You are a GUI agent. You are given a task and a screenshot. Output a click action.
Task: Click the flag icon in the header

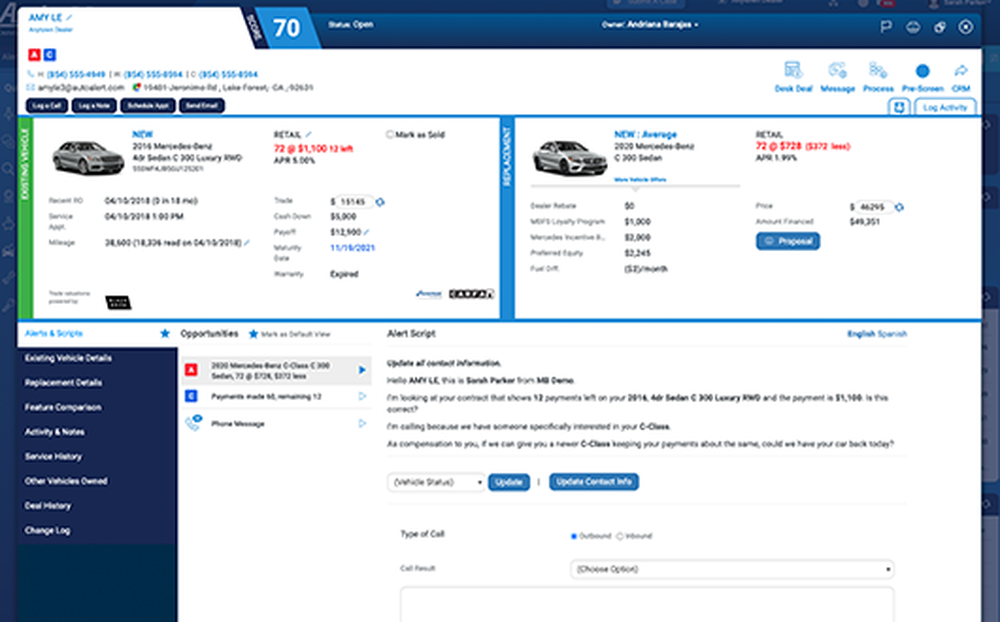886,27
